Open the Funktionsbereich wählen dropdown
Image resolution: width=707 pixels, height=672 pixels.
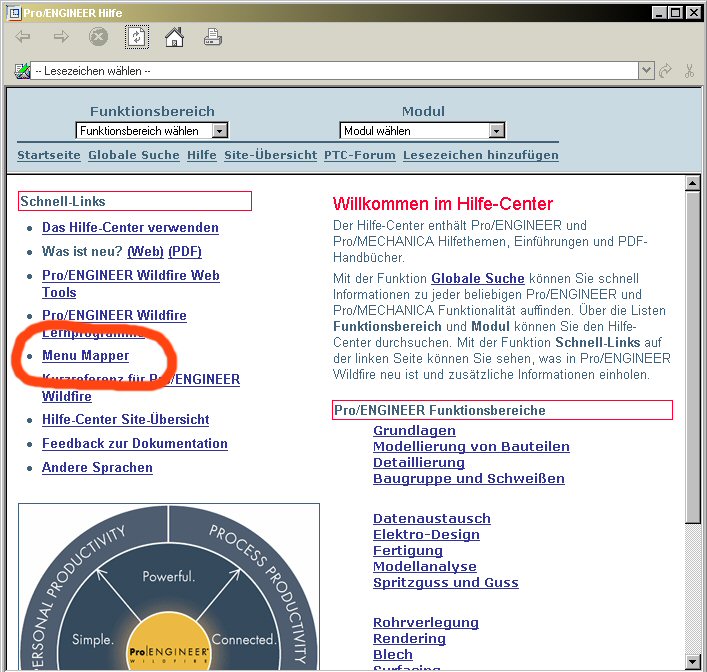[152, 131]
